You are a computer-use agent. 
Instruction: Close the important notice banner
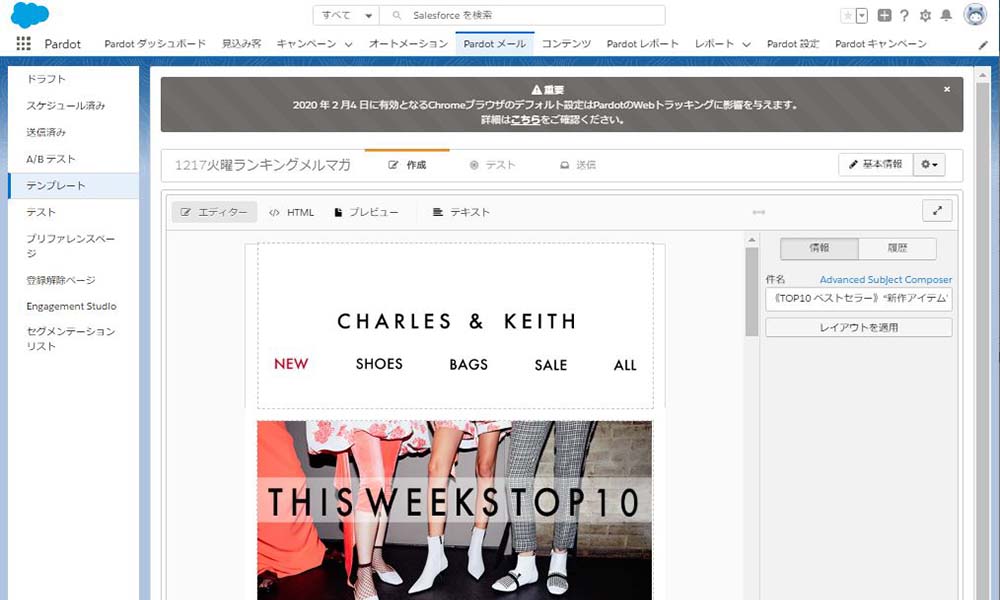click(947, 89)
